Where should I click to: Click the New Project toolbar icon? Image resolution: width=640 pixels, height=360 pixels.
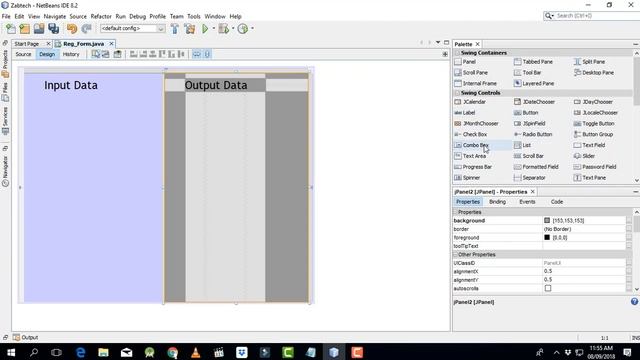point(24,29)
